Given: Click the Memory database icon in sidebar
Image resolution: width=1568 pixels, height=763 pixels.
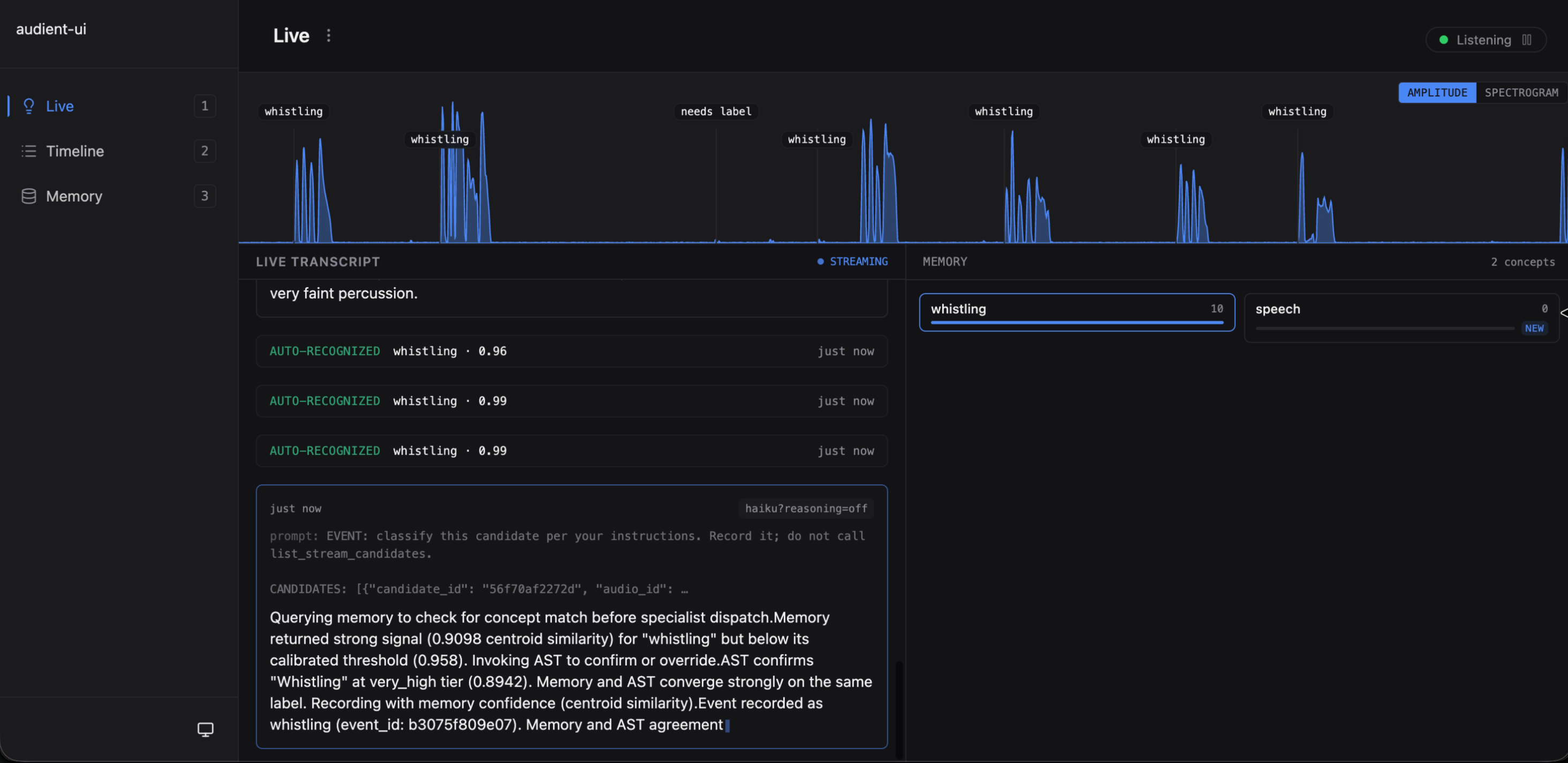Looking at the screenshot, I should [x=28, y=196].
